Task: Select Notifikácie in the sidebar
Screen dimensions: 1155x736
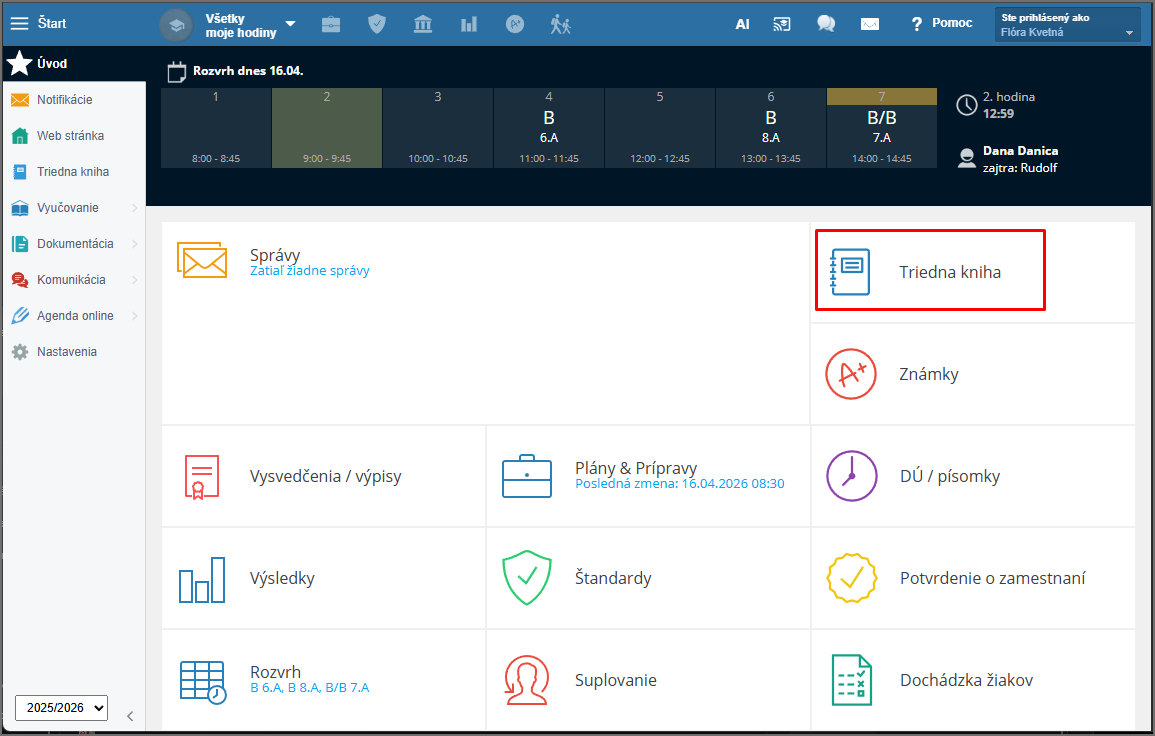Action: pyautogui.click(x=64, y=100)
